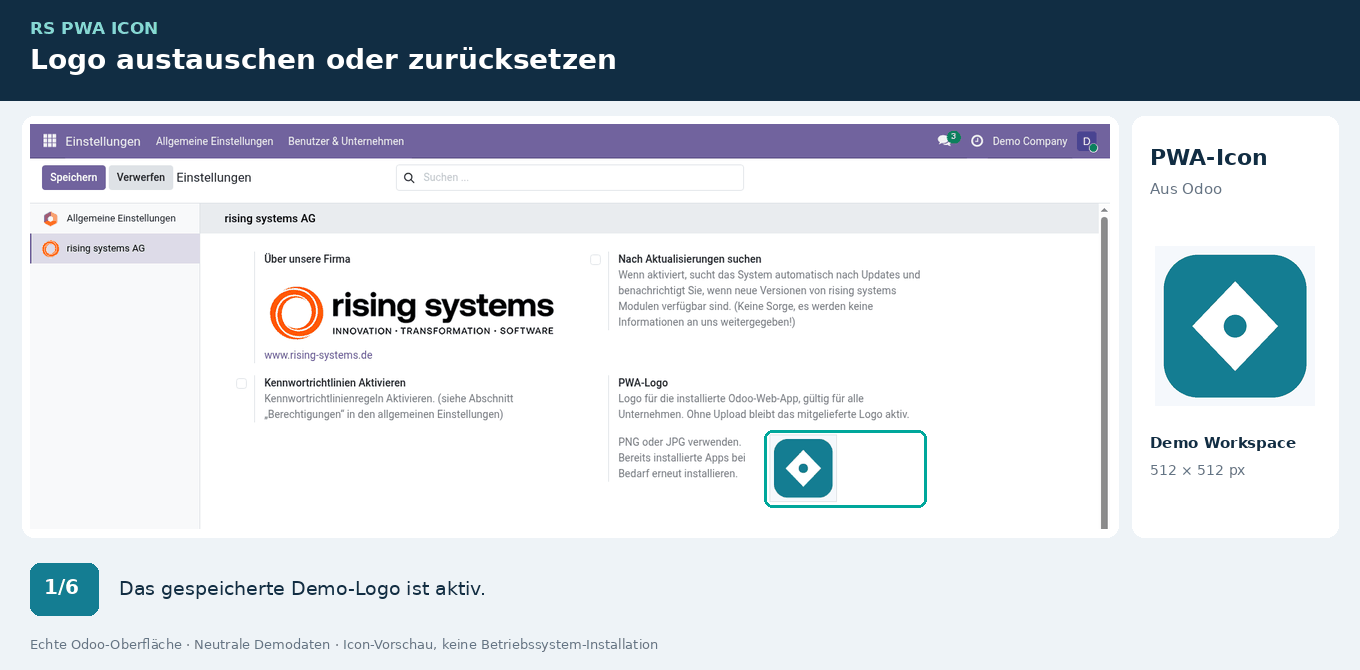Click the Speichern button
Screen dimensions: 1360x670
74,177
